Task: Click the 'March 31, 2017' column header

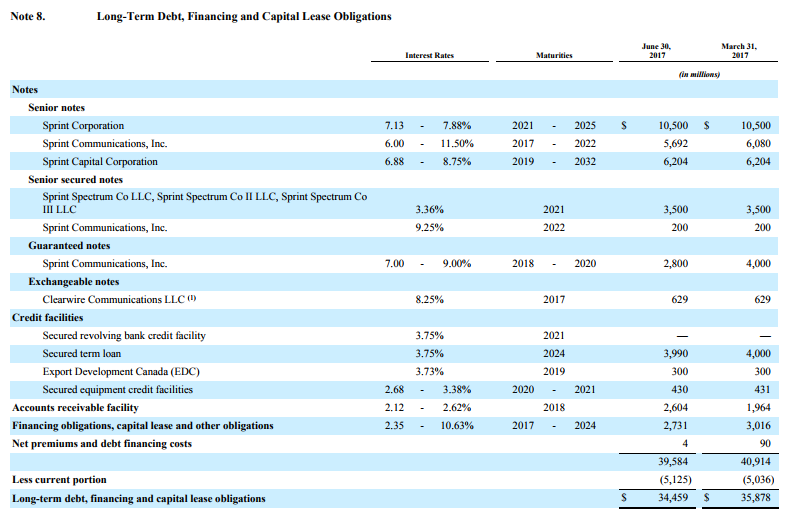Action: (739, 51)
